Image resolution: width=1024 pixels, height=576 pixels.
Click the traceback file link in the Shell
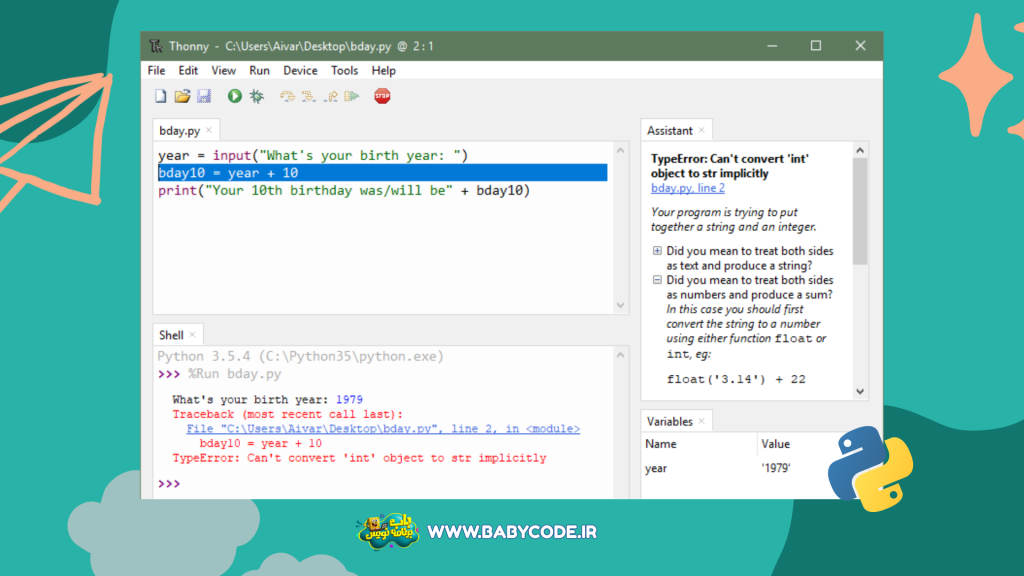(383, 428)
